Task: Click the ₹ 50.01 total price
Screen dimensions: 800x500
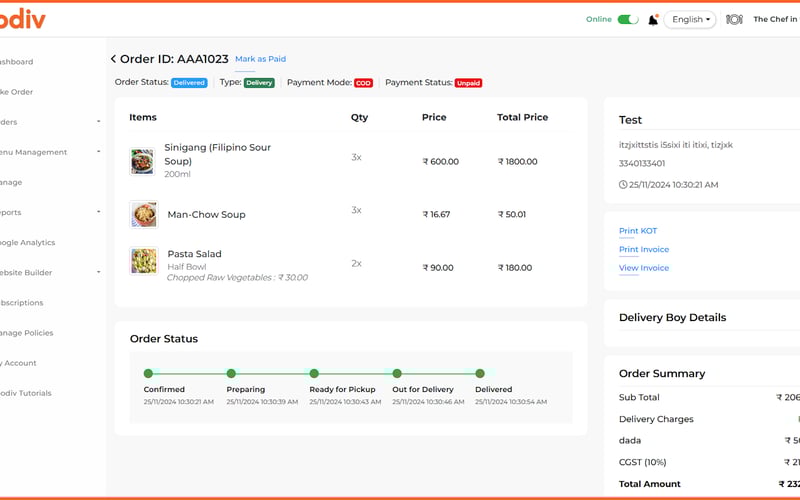Action: (x=512, y=214)
